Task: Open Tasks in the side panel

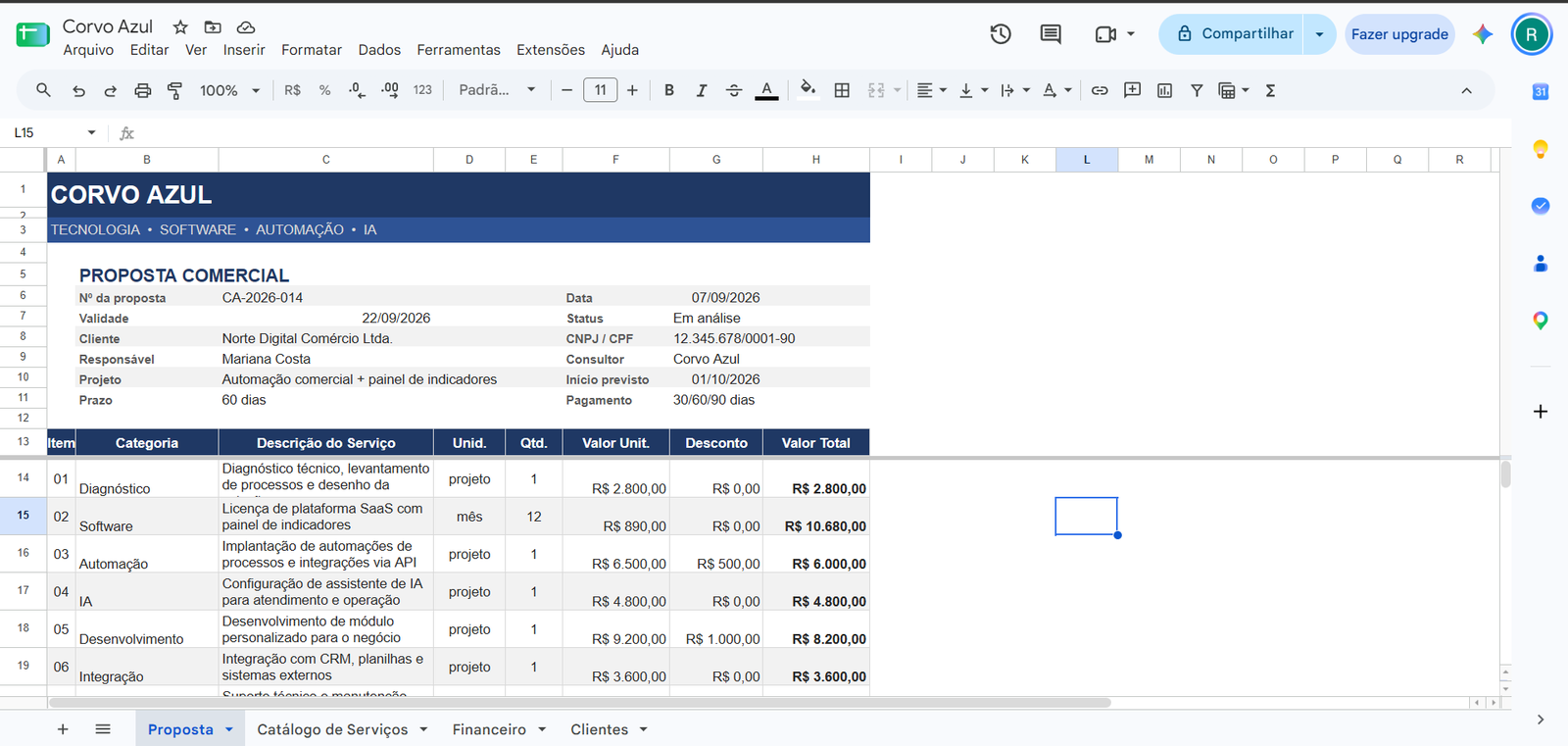Action: [1541, 206]
